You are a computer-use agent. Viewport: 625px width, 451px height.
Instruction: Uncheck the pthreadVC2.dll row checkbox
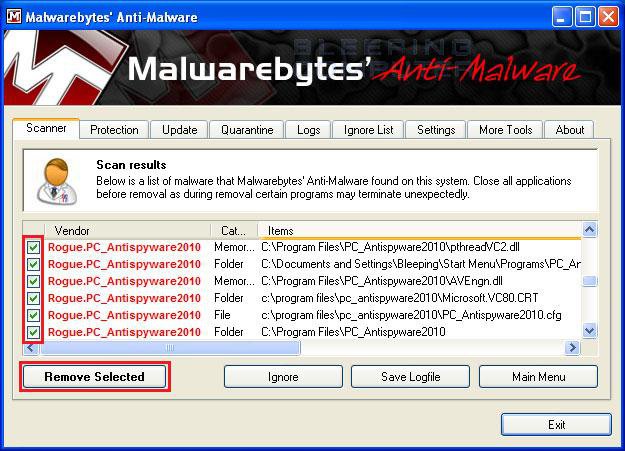click(x=33, y=247)
